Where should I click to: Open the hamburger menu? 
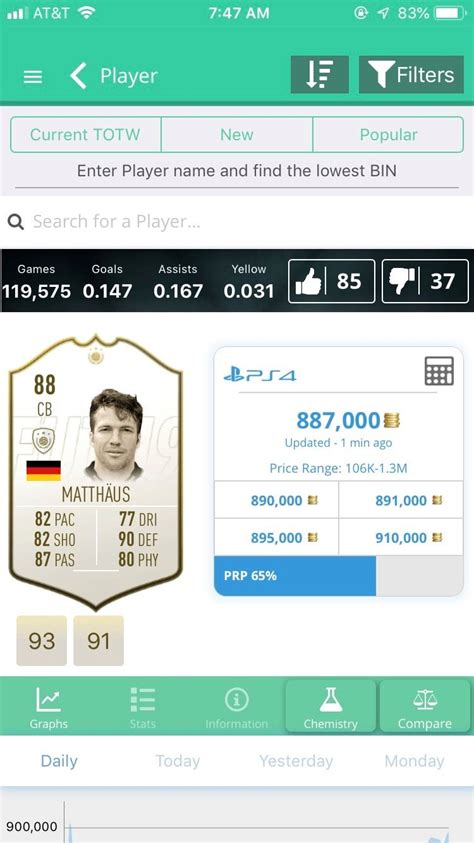(33, 77)
